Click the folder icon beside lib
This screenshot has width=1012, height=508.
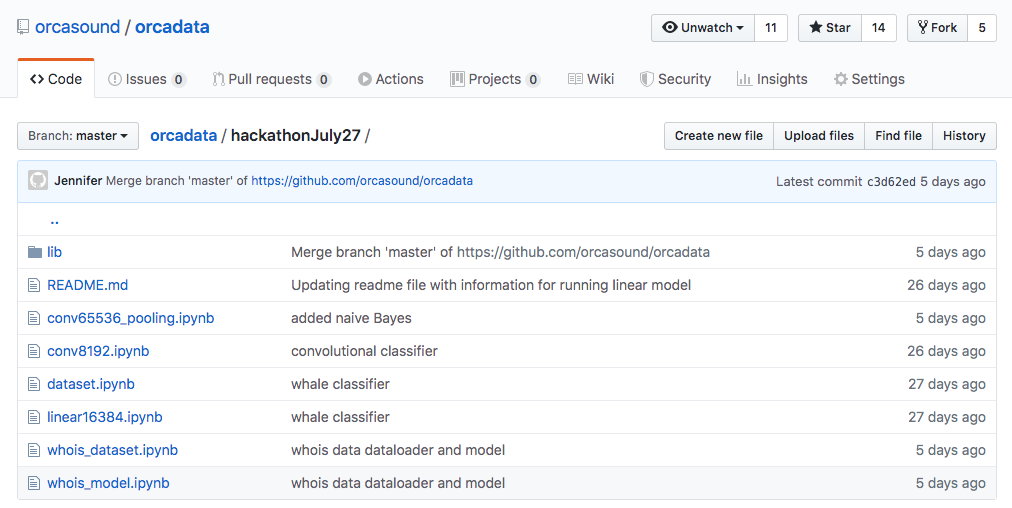coord(35,252)
